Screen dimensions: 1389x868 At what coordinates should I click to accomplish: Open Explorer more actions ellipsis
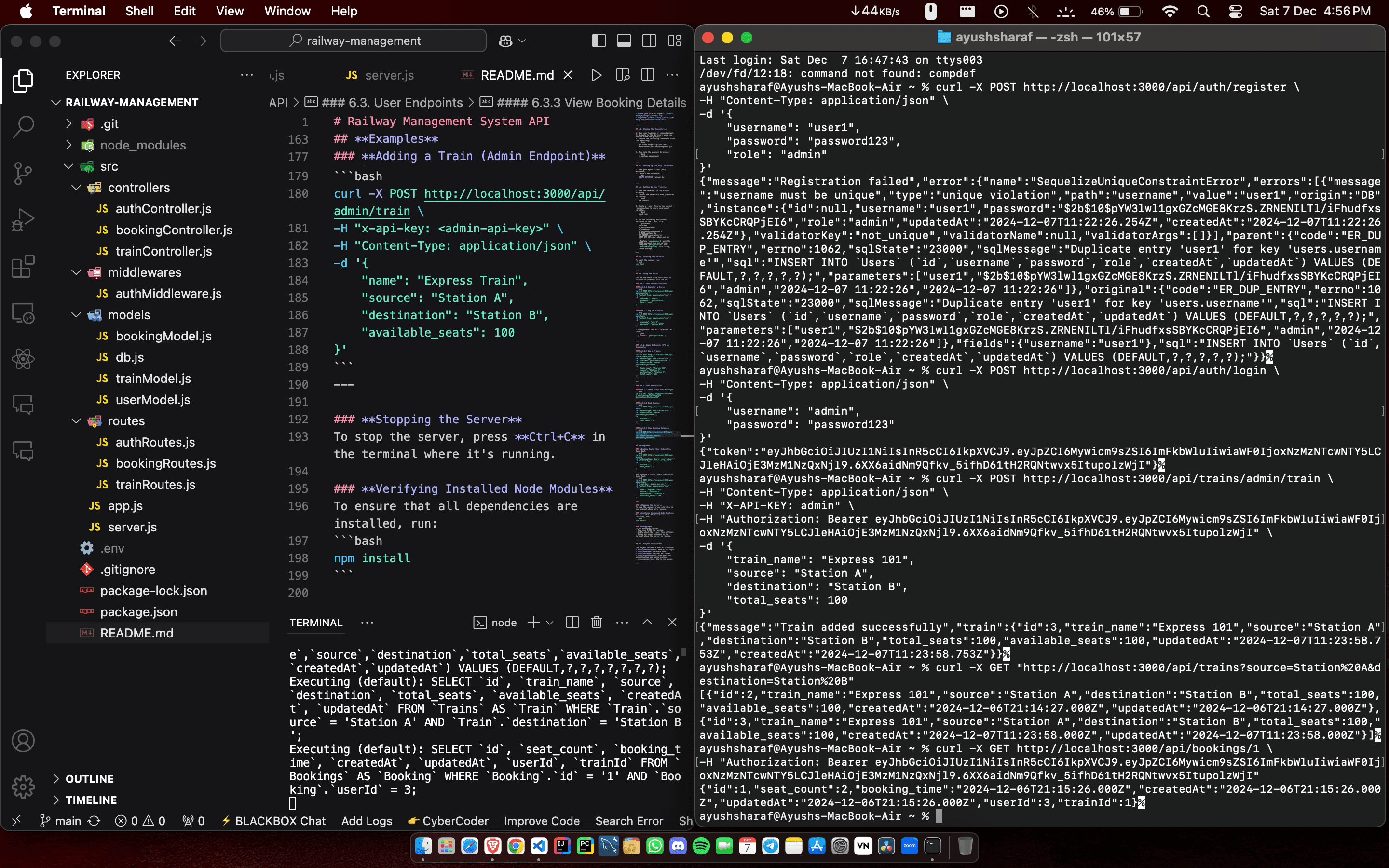pos(247,75)
